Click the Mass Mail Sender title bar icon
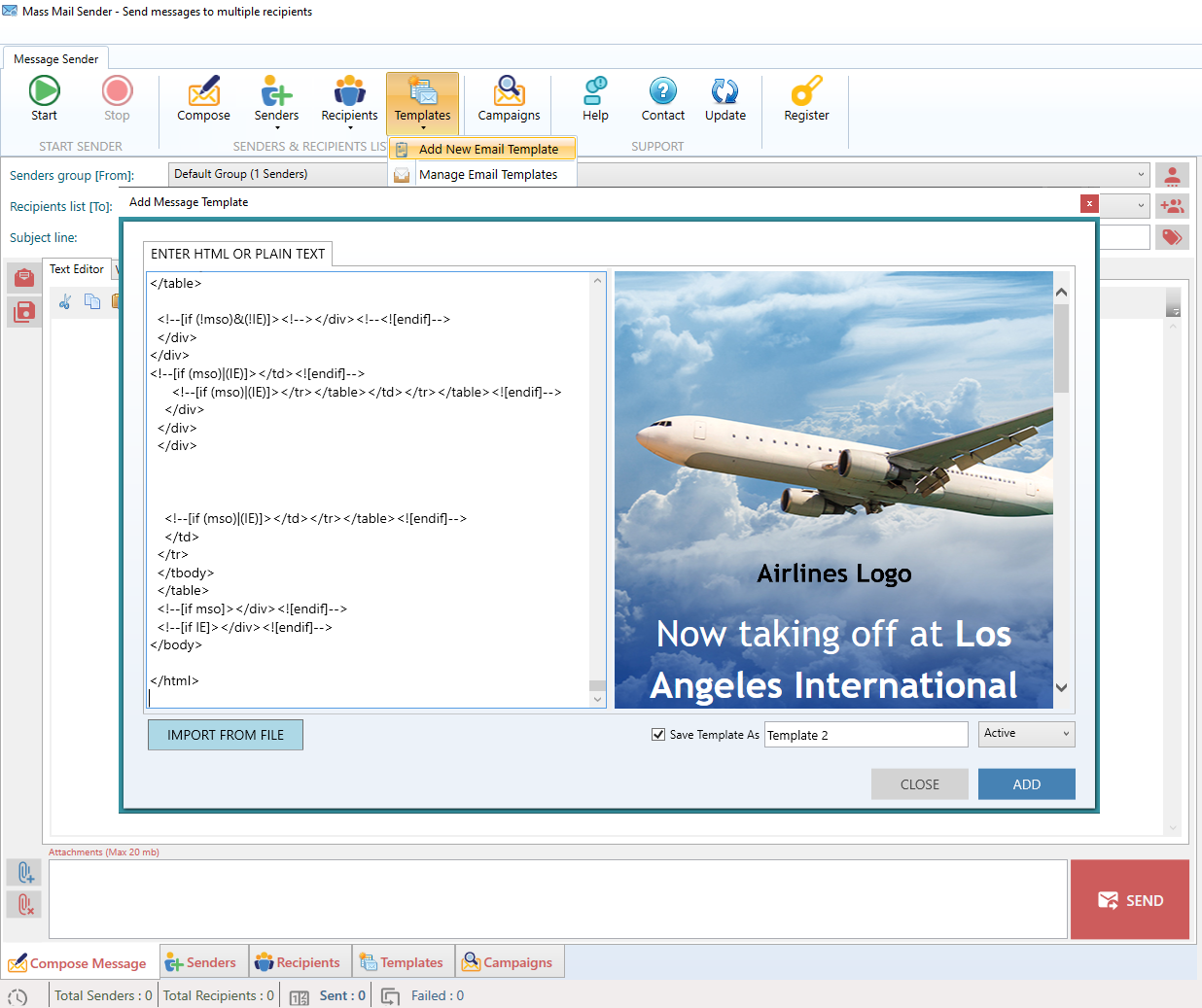 [x=10, y=11]
